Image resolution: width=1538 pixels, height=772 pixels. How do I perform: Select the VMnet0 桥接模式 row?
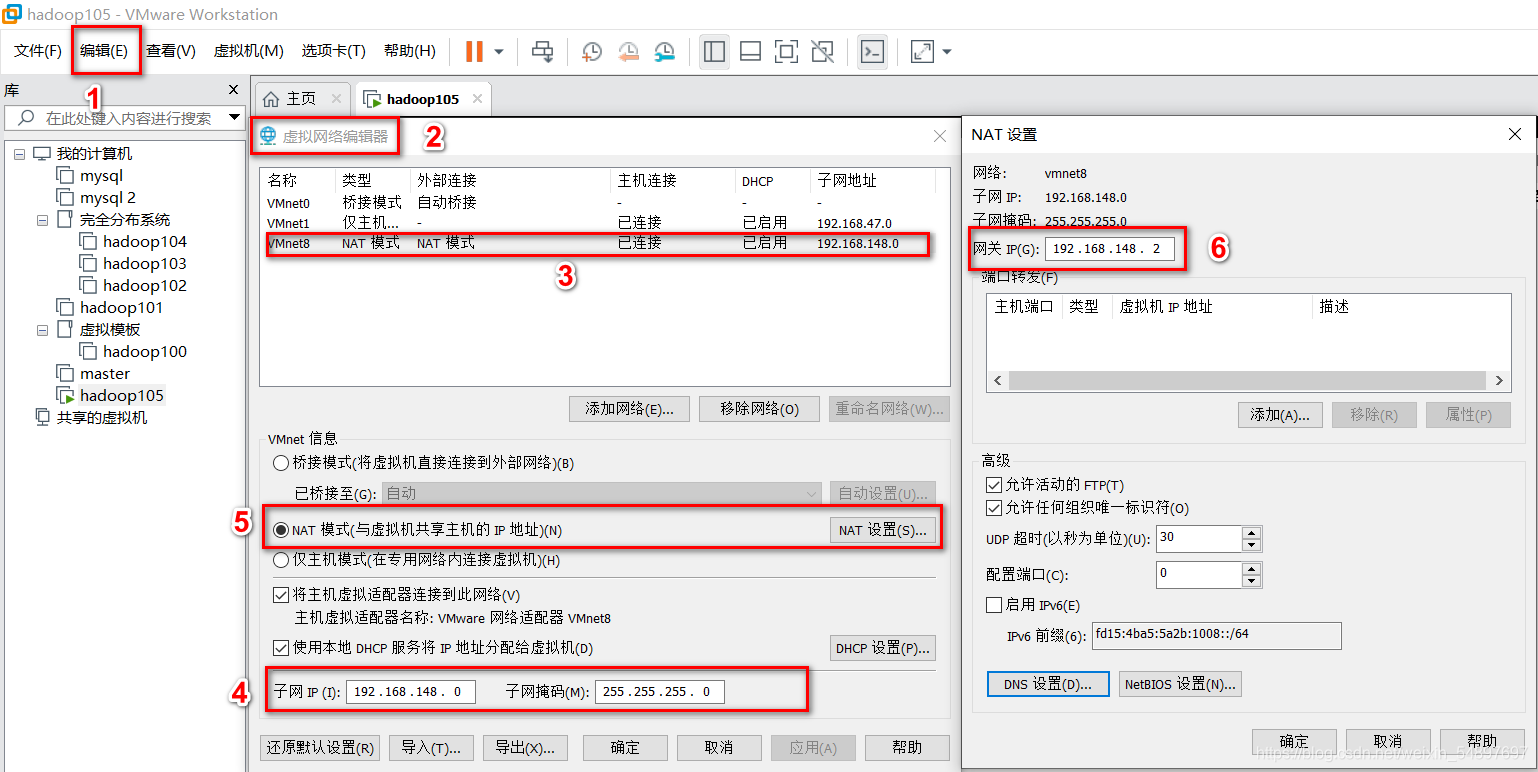[x=598, y=203]
